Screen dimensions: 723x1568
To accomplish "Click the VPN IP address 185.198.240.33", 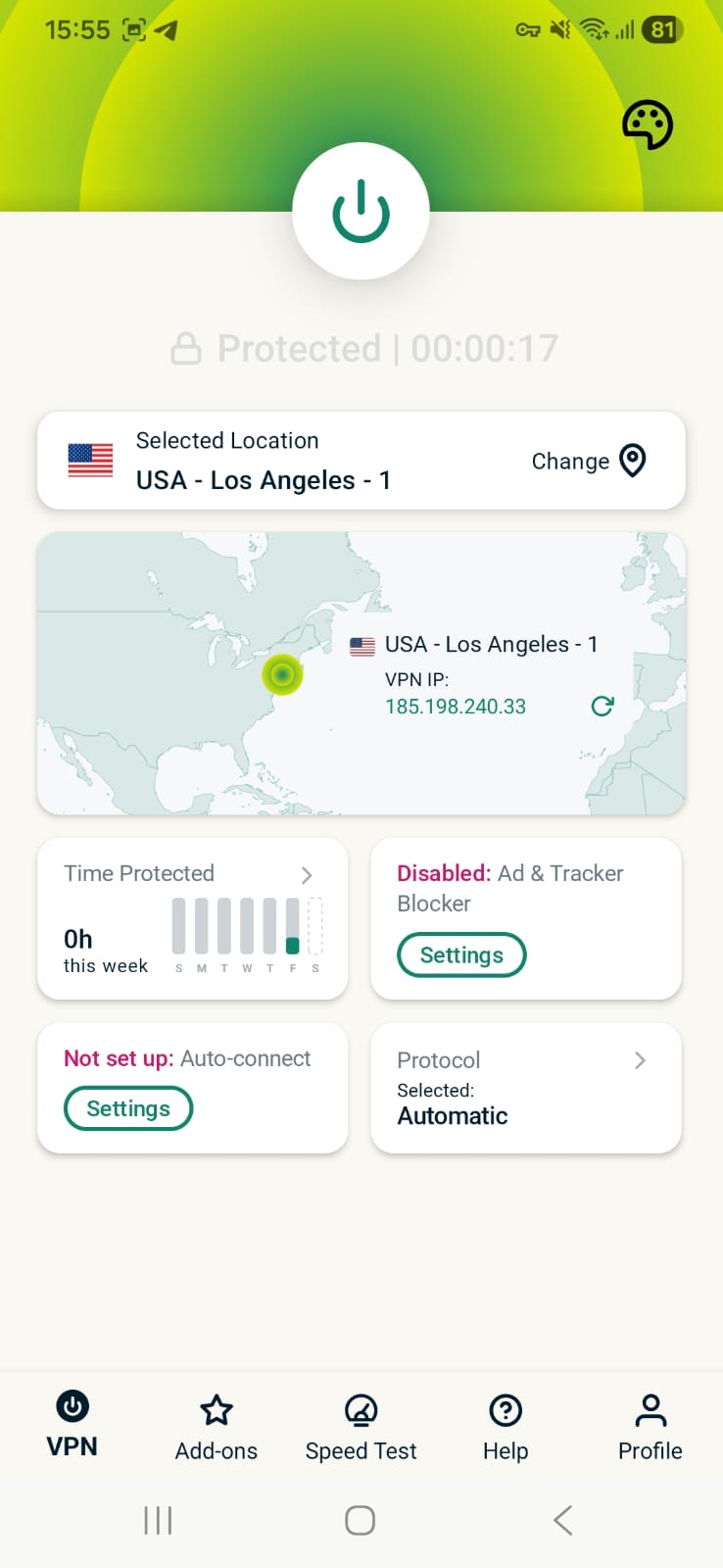I will (456, 706).
